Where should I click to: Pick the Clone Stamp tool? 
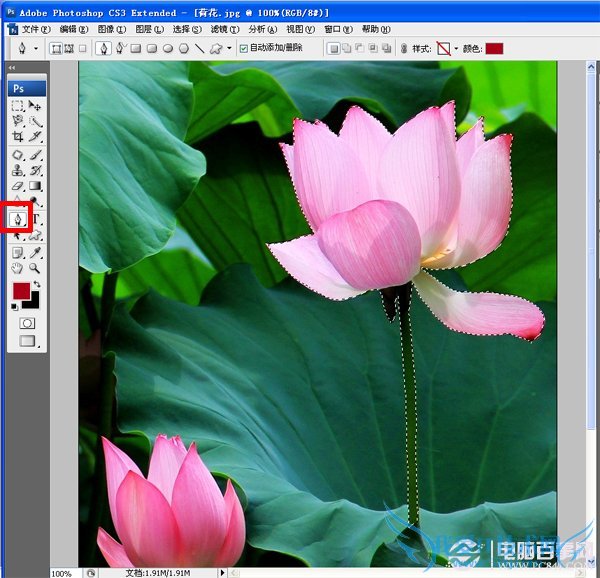[18, 170]
